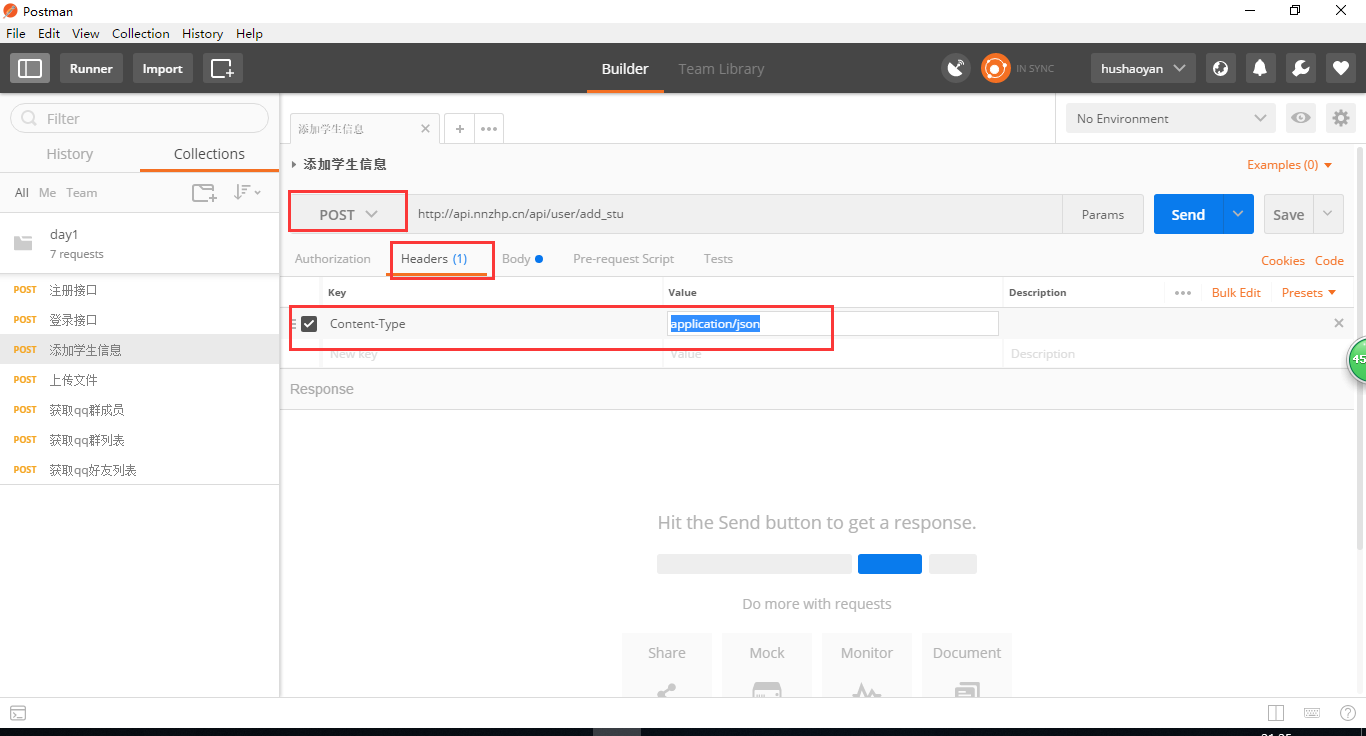Viewport: 1366px width, 736px height.
Task: Select the Pre-request Script tab
Action: [624, 258]
